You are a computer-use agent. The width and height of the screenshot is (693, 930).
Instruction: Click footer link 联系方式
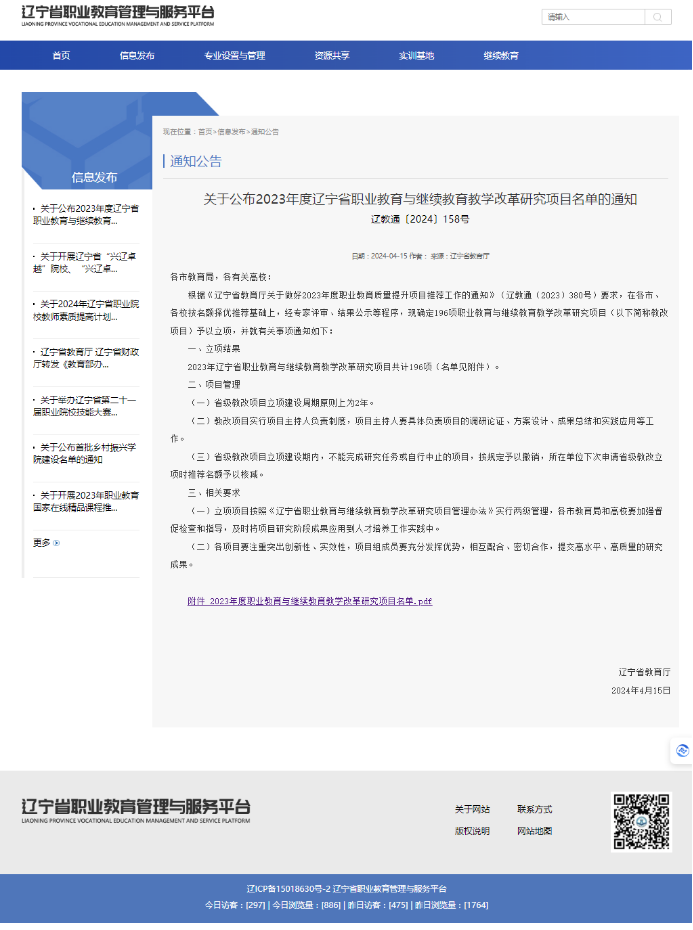click(534, 809)
